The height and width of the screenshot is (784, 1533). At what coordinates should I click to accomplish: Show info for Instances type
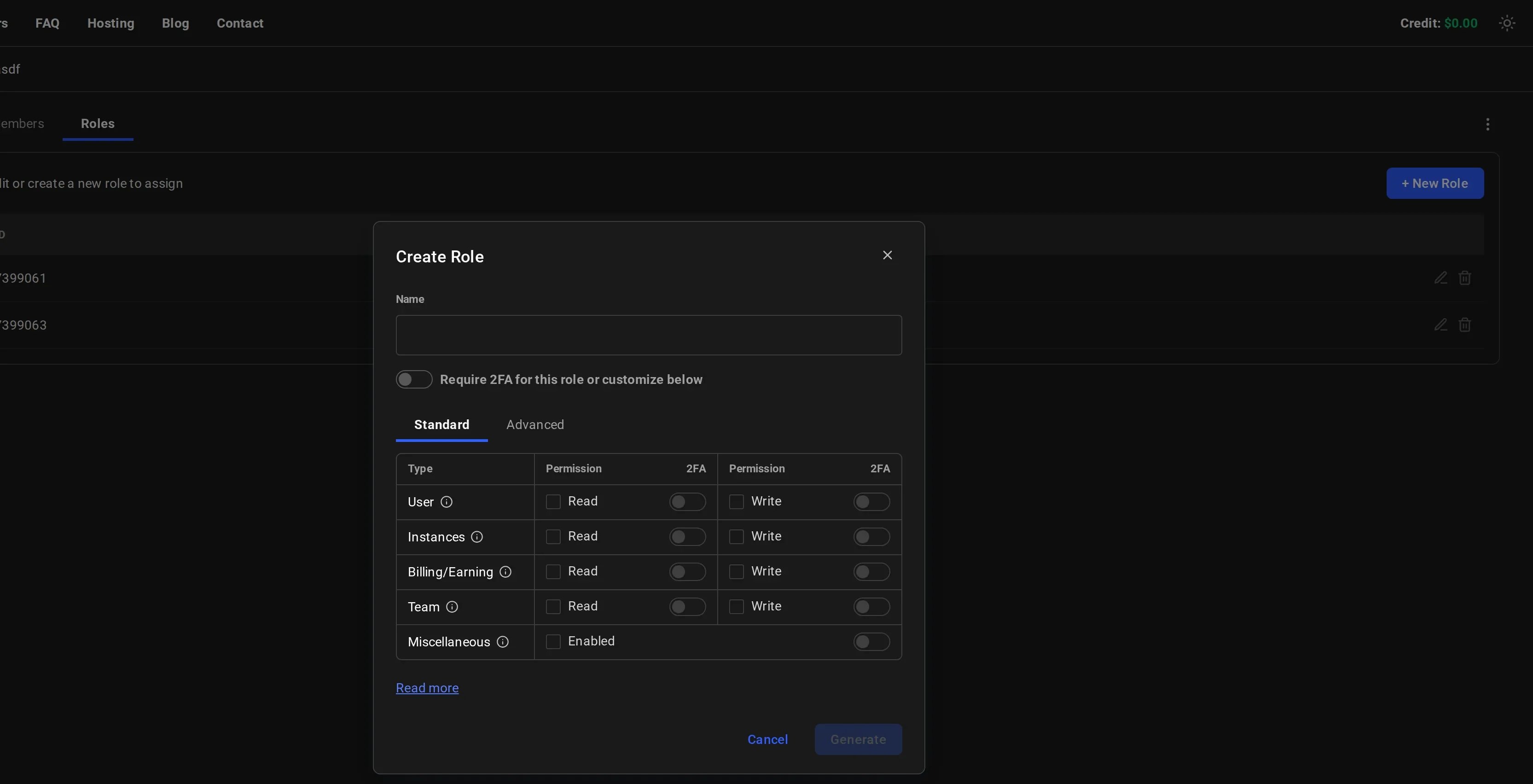coord(476,537)
